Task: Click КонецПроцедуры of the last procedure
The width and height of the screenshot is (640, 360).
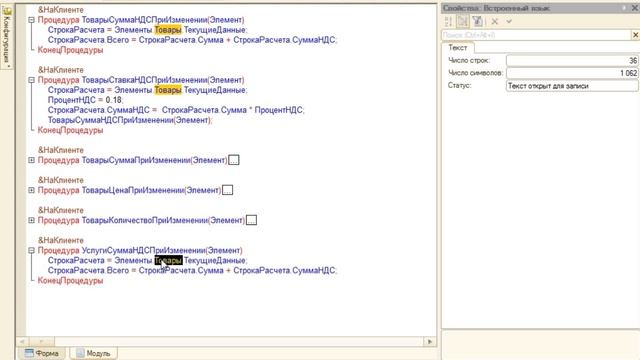Action: tap(70, 281)
